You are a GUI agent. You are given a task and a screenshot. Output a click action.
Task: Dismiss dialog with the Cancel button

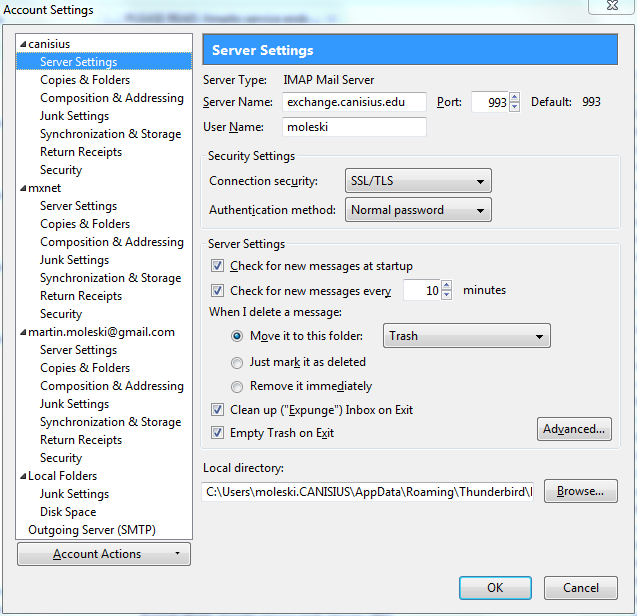pos(581,588)
